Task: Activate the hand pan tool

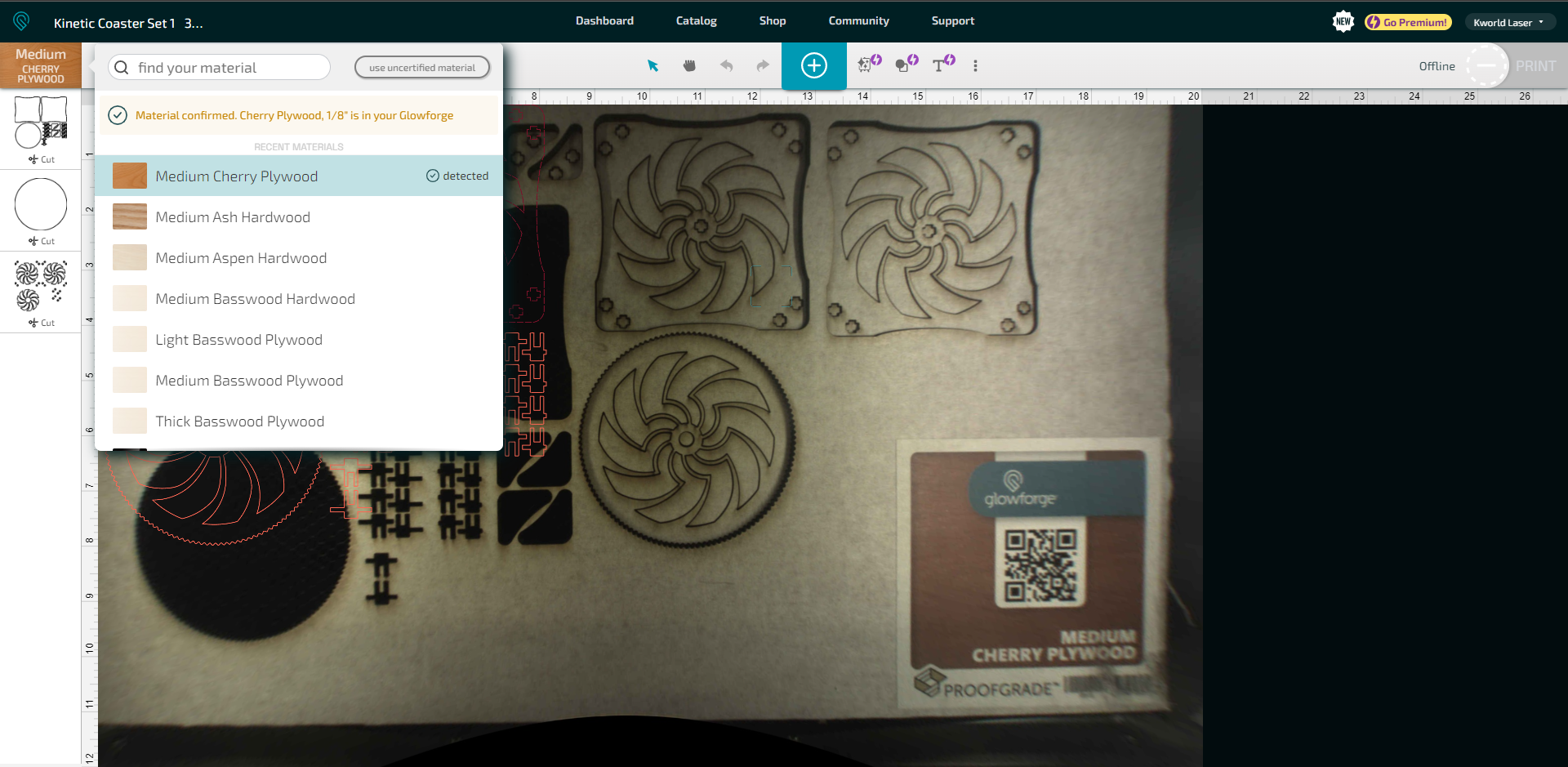Action: point(688,65)
